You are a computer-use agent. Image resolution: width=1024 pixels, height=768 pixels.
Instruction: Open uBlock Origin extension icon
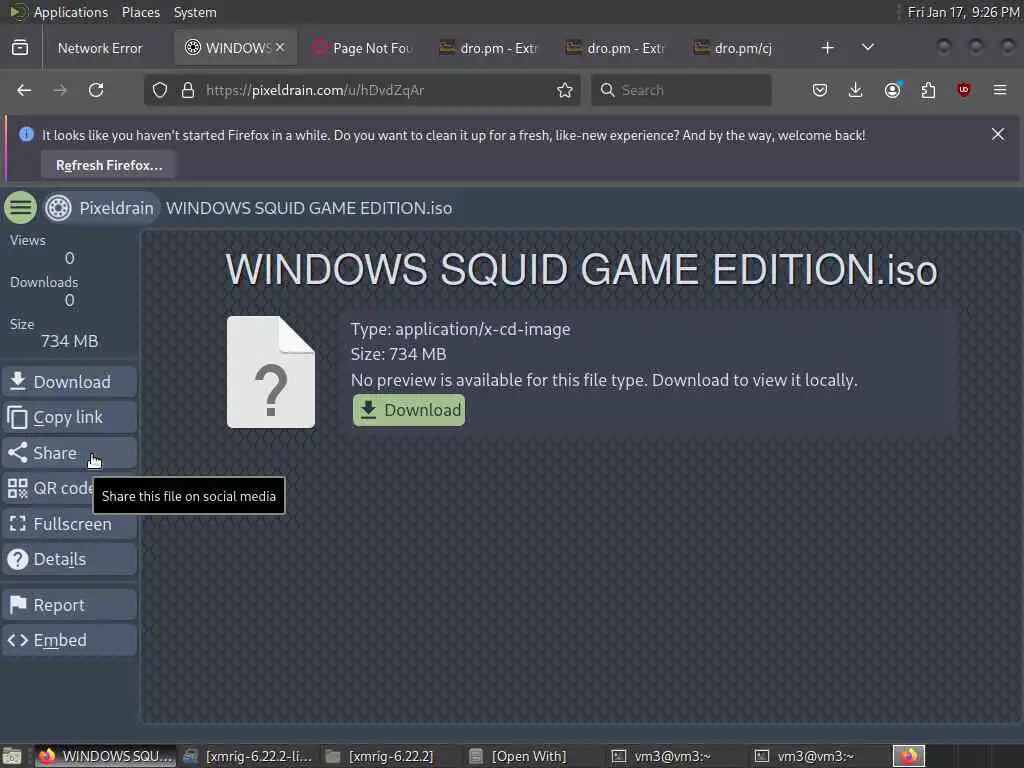tap(963, 90)
